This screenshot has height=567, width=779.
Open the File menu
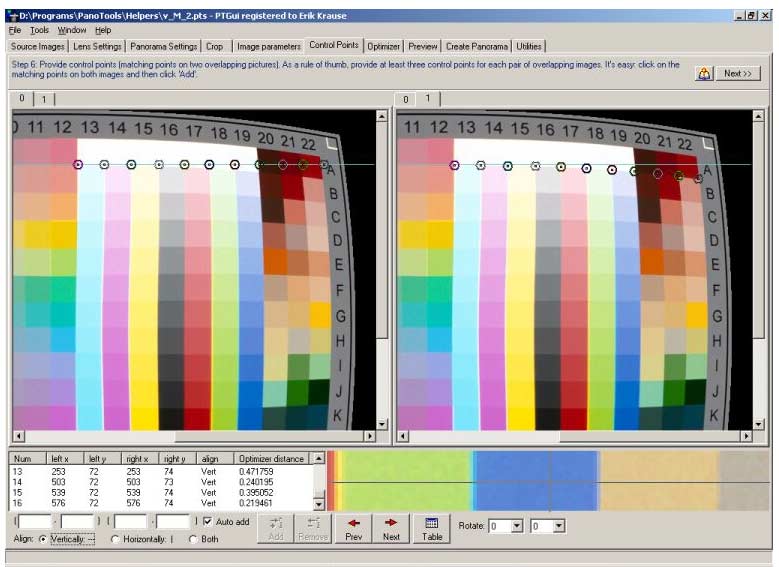pos(15,30)
